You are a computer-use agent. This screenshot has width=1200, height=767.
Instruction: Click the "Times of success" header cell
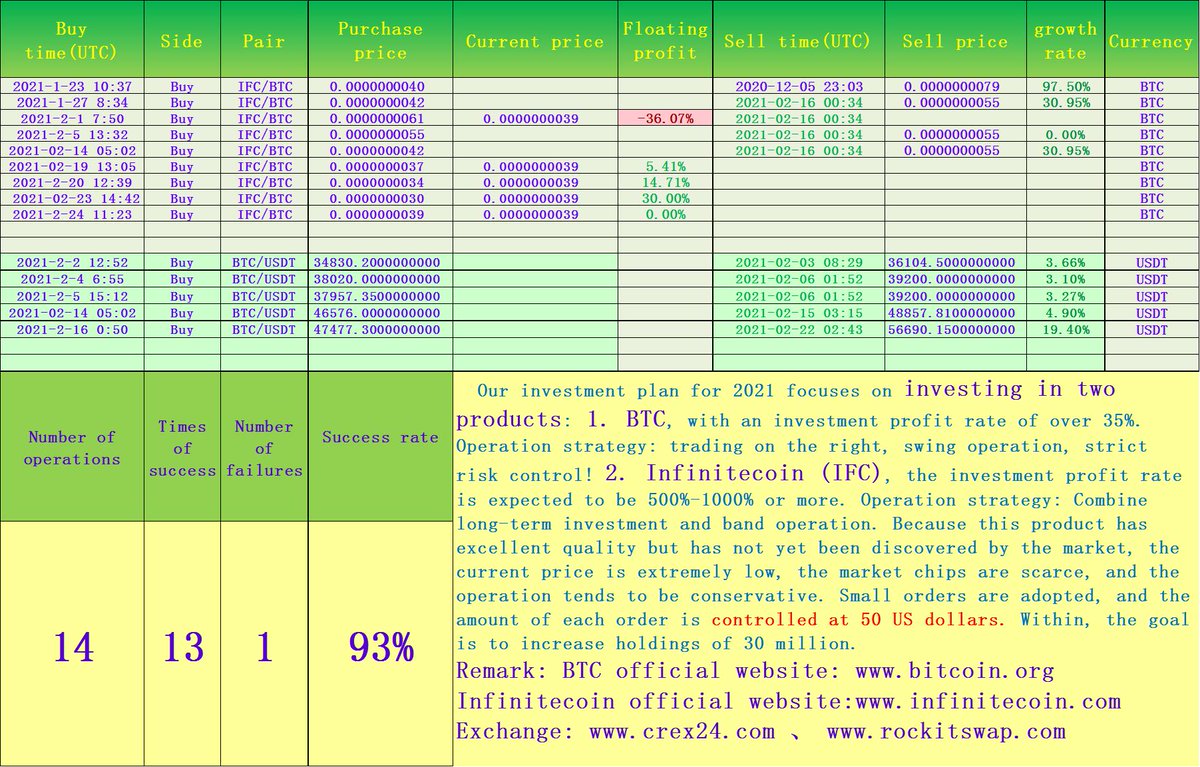click(182, 447)
